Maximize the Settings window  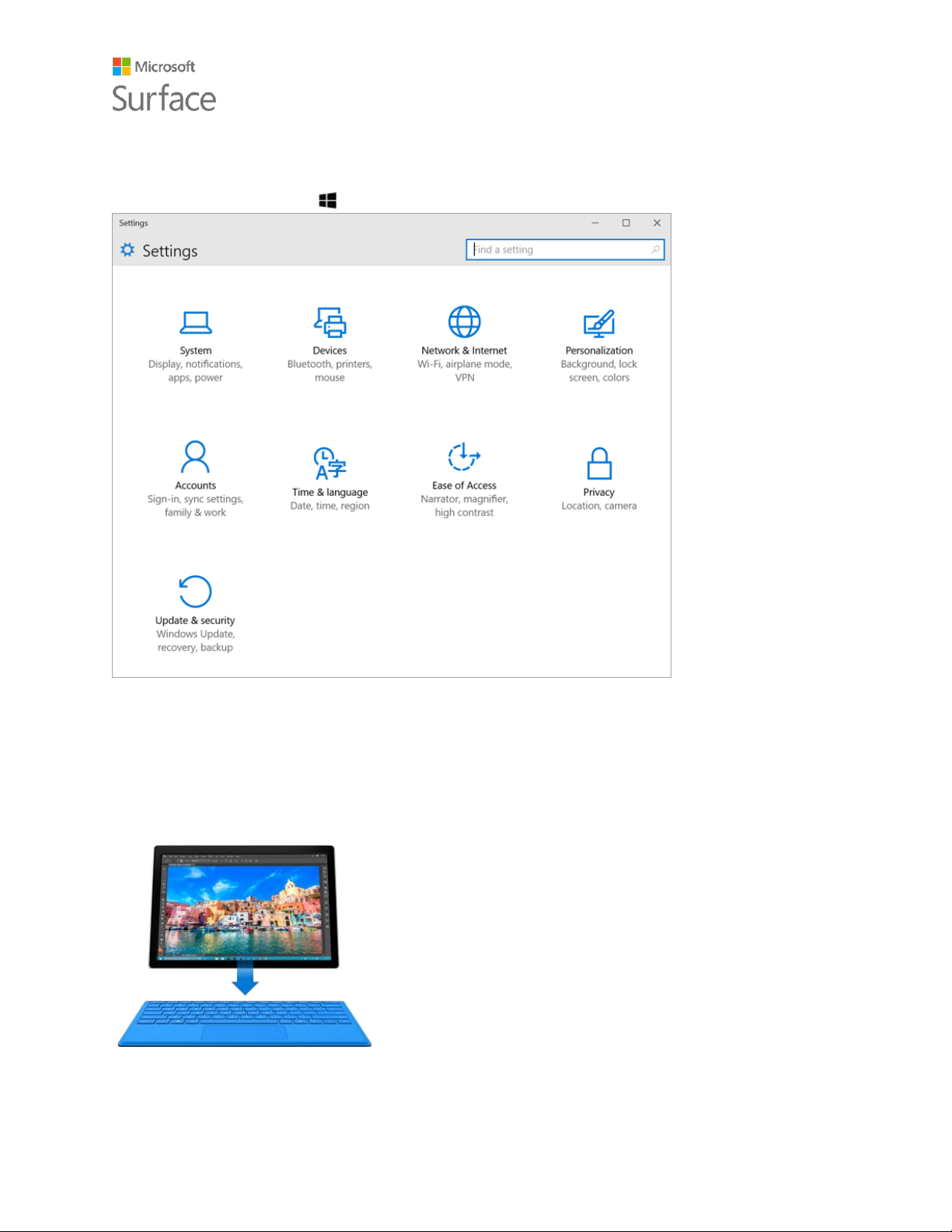[x=626, y=223]
